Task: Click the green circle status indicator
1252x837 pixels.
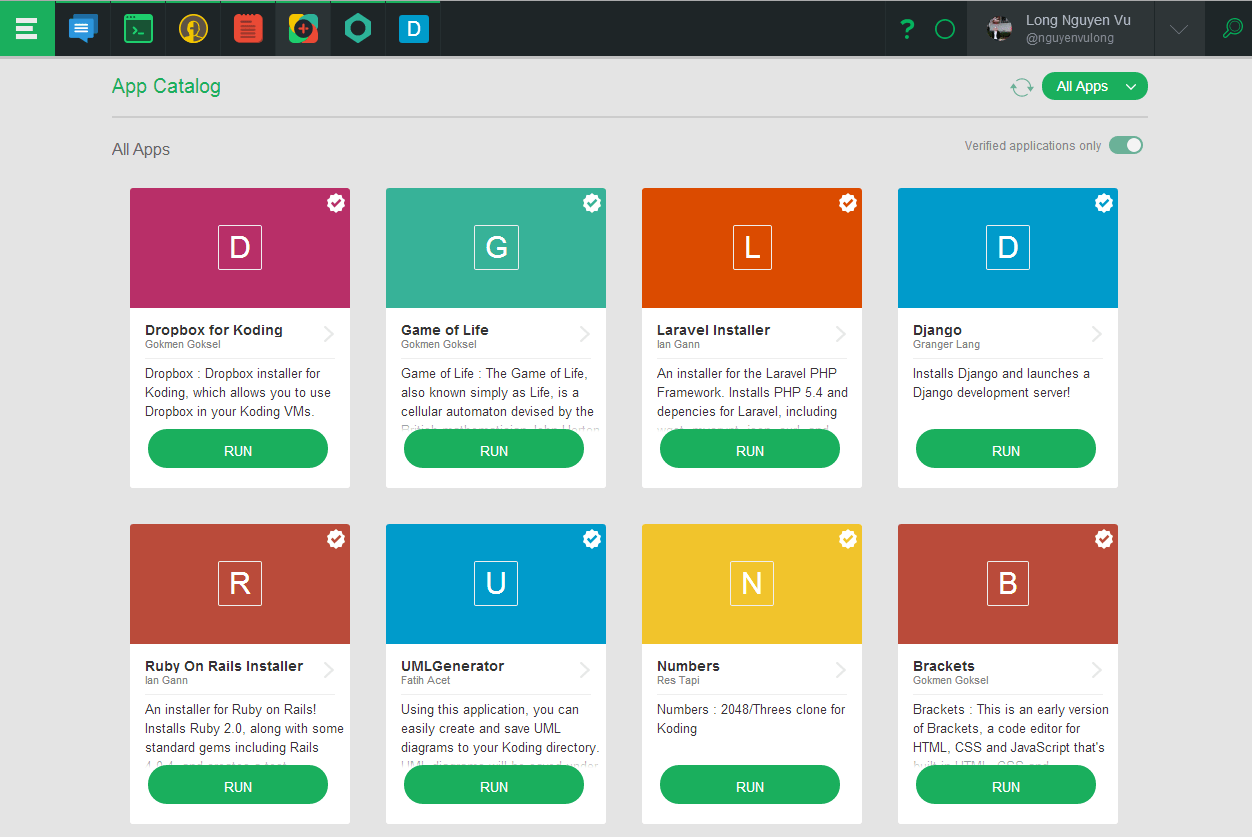Action: pos(945,29)
